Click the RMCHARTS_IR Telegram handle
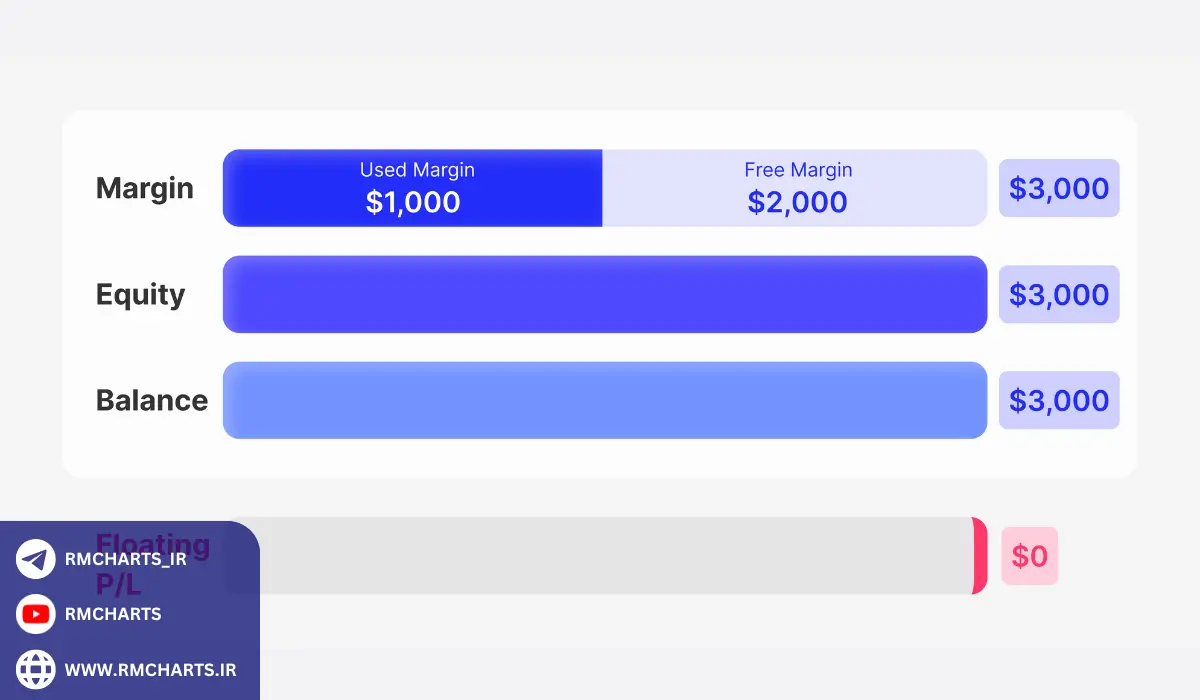The height and width of the screenshot is (700, 1200). pyautogui.click(x=125, y=559)
